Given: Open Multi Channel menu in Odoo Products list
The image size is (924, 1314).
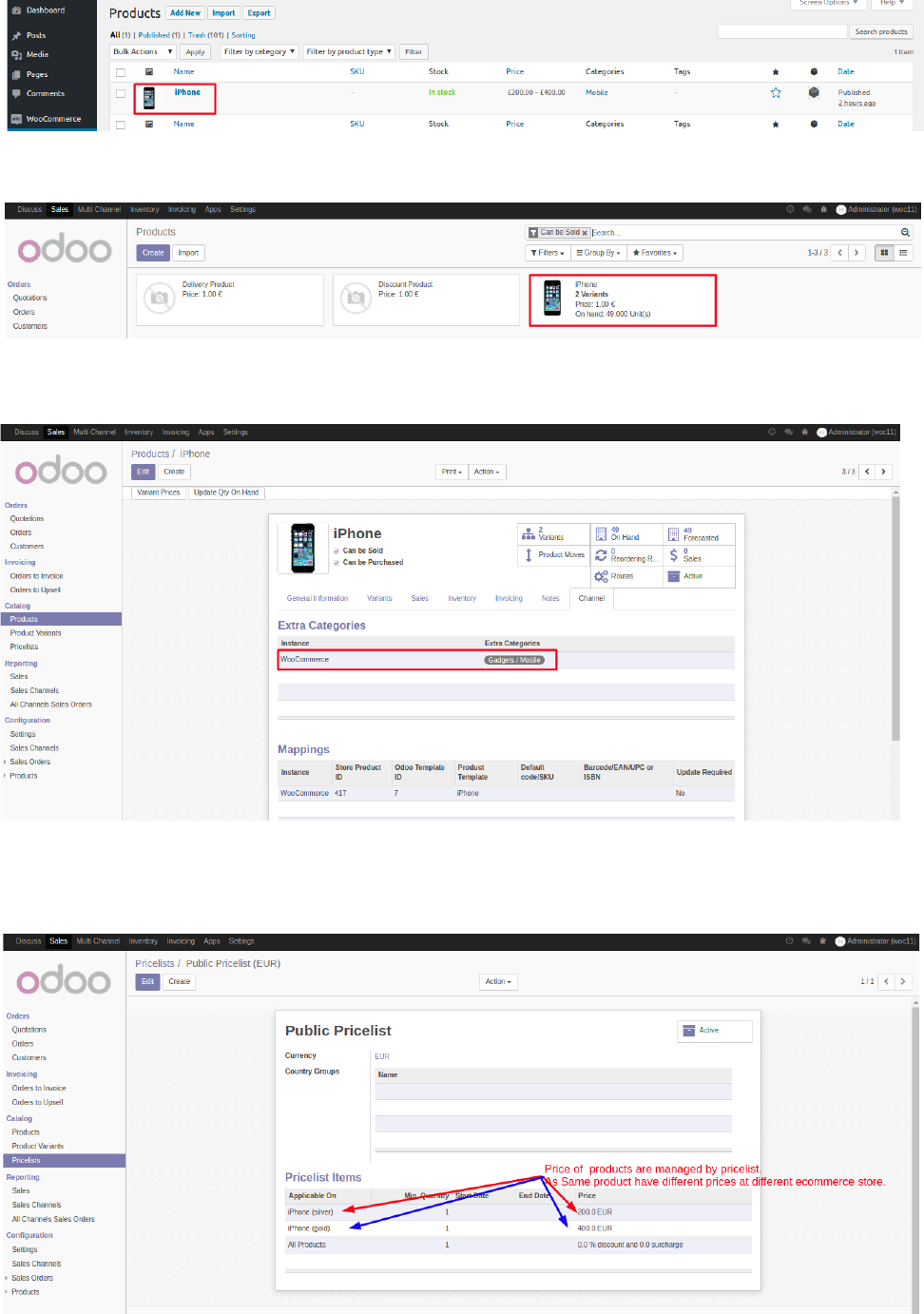Looking at the screenshot, I should coord(99,209).
